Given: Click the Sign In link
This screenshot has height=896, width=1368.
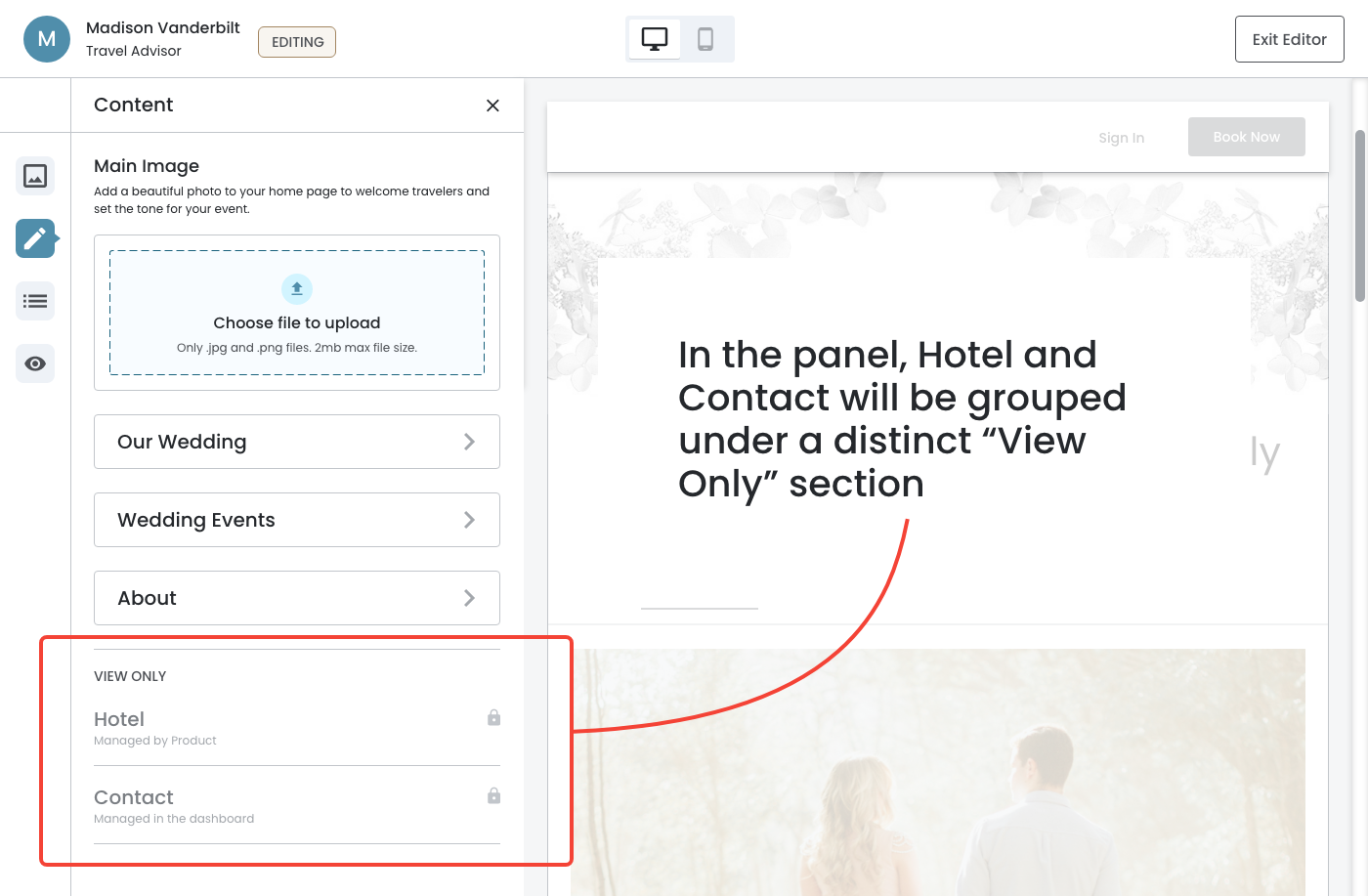Looking at the screenshot, I should 1121,138.
